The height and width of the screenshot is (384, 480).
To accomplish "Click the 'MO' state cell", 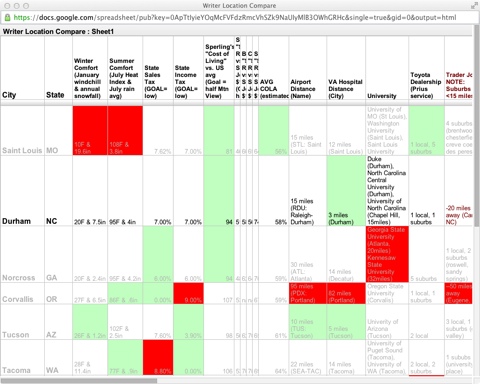I will 59,131.
